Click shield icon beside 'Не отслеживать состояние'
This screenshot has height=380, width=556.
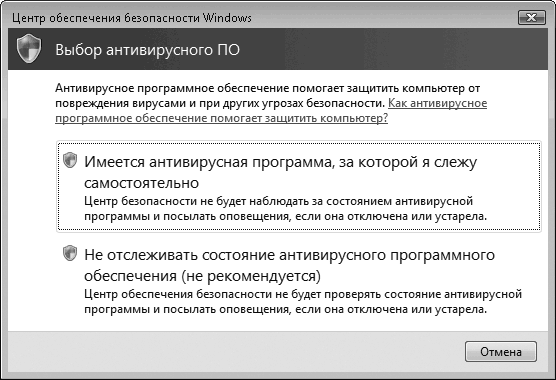coord(70,253)
